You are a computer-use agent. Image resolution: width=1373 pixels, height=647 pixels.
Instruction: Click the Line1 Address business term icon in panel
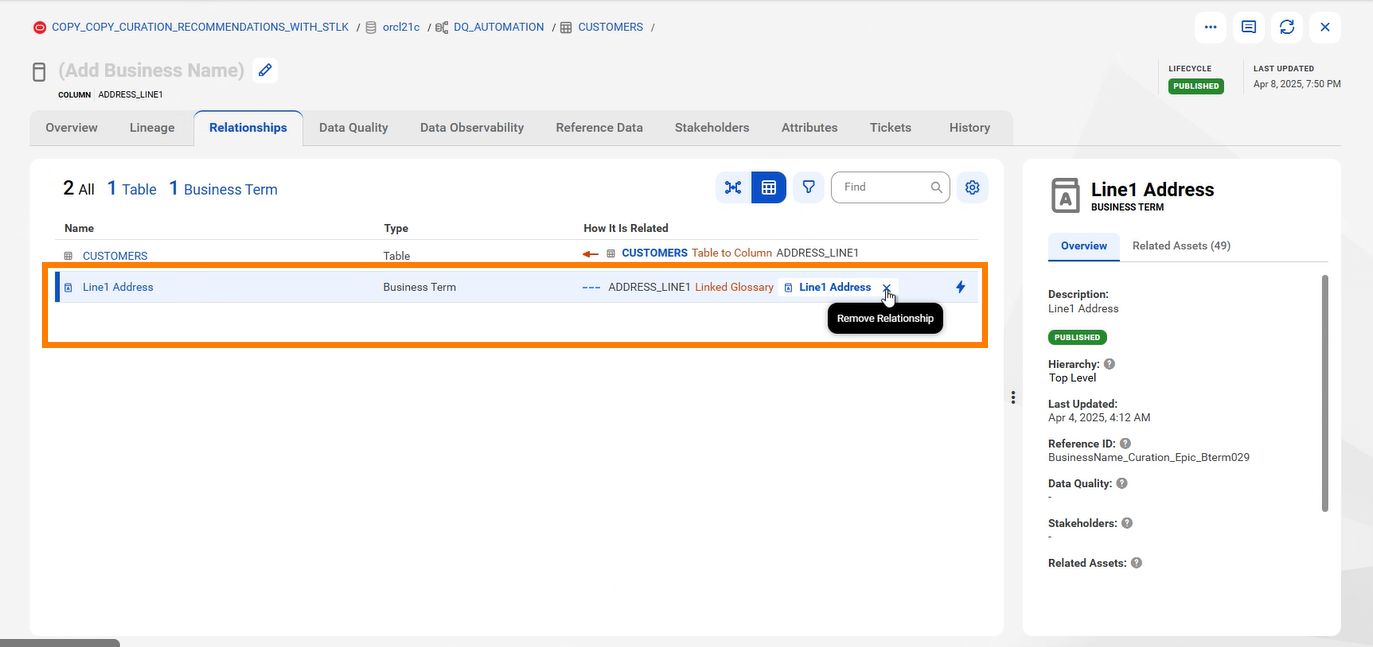coord(1066,195)
